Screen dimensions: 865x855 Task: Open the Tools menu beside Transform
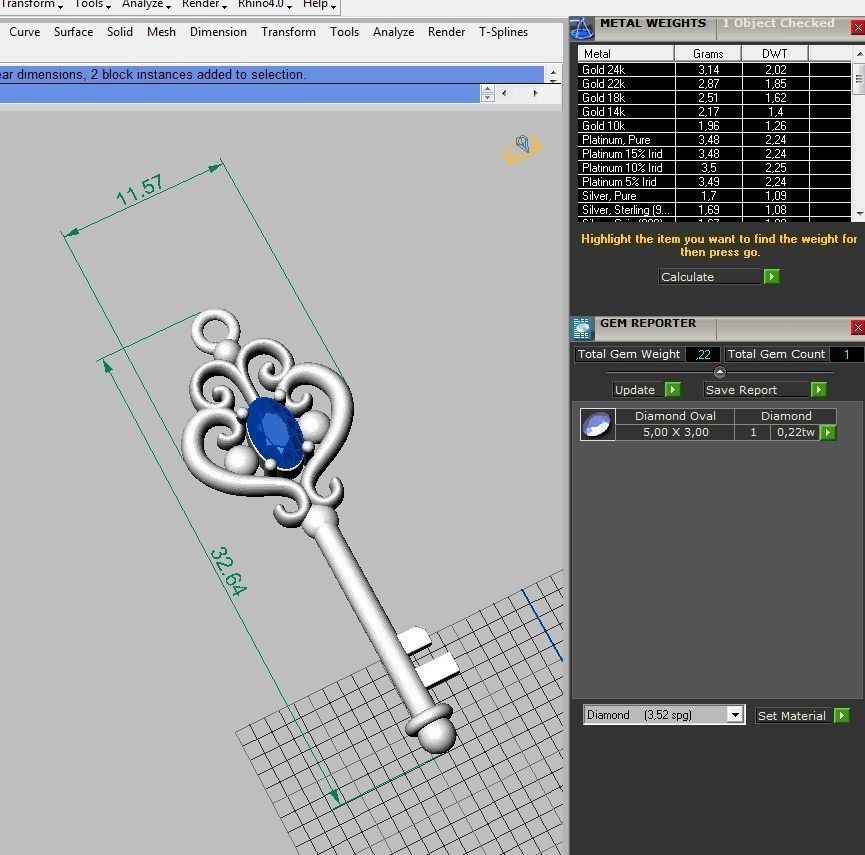coord(344,32)
